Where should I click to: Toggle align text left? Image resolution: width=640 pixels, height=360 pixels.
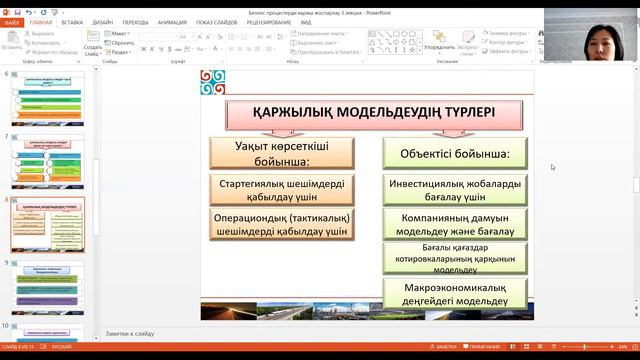231,49
